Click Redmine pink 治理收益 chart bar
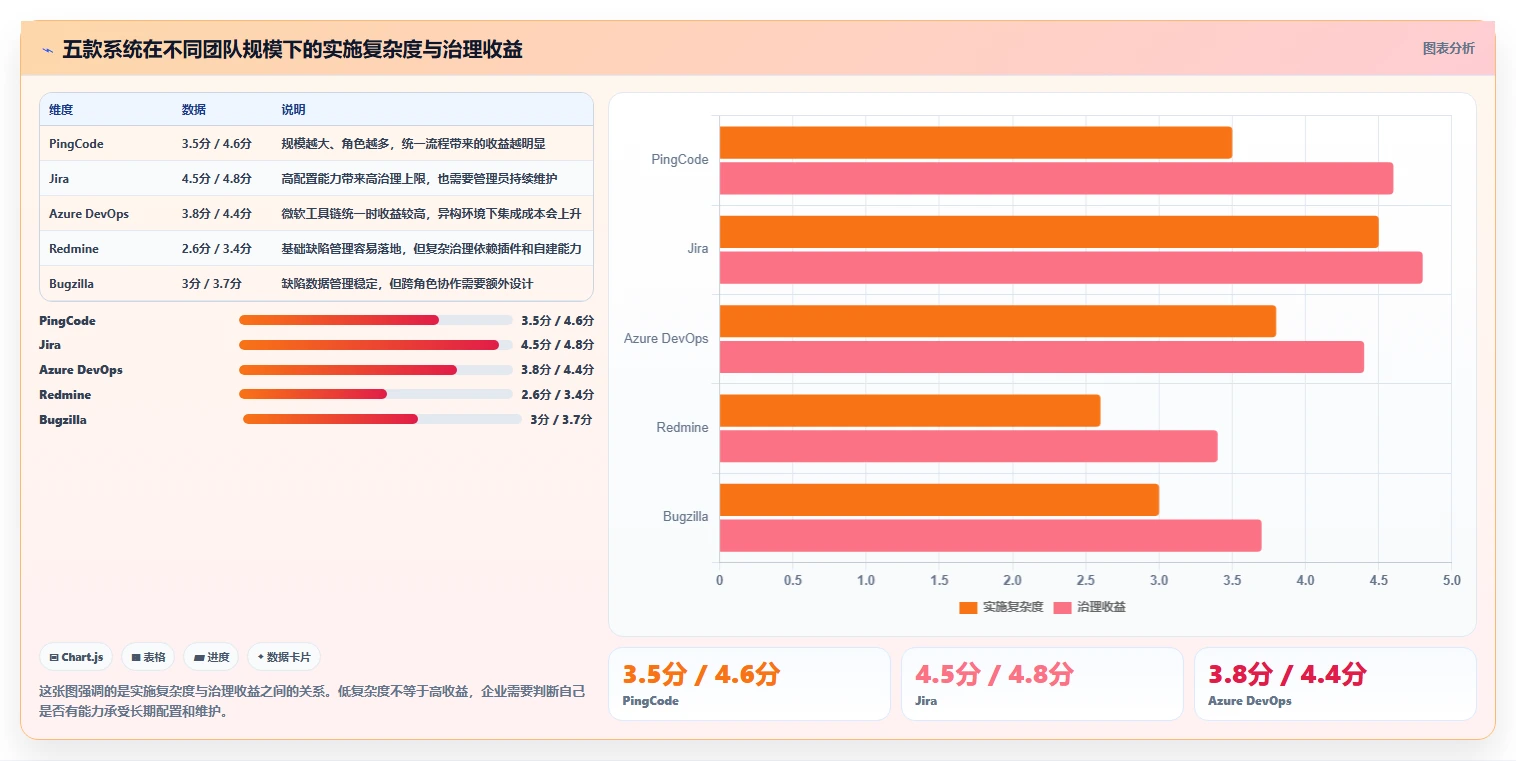 tap(969, 446)
